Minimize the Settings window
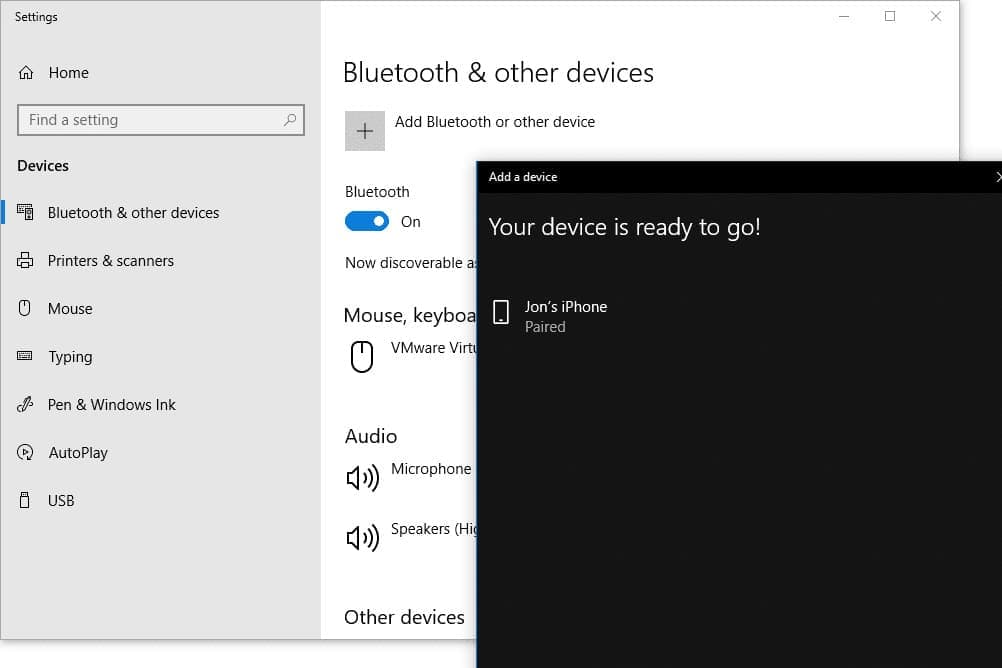1002x668 pixels. 844,17
